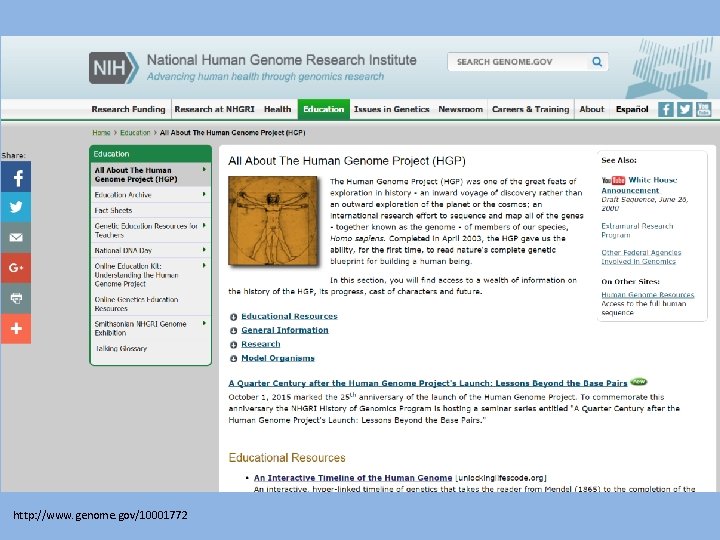Click the Education sidebar header

(x=151, y=154)
